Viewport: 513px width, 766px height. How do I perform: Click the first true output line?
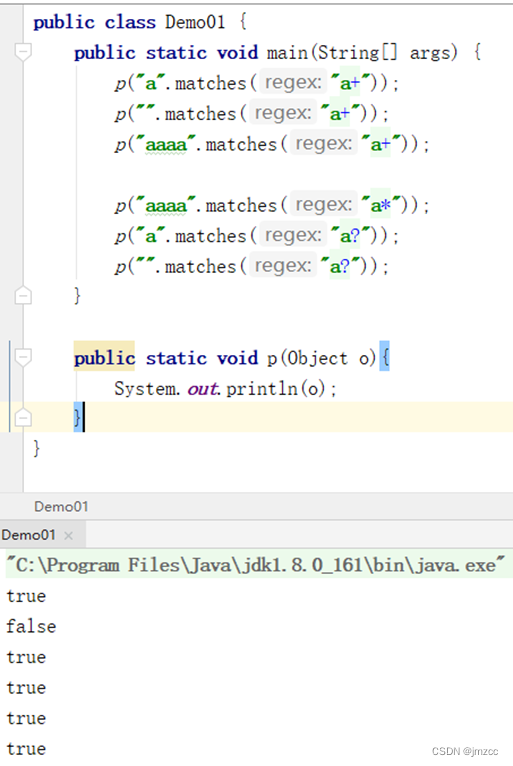(x=26, y=596)
